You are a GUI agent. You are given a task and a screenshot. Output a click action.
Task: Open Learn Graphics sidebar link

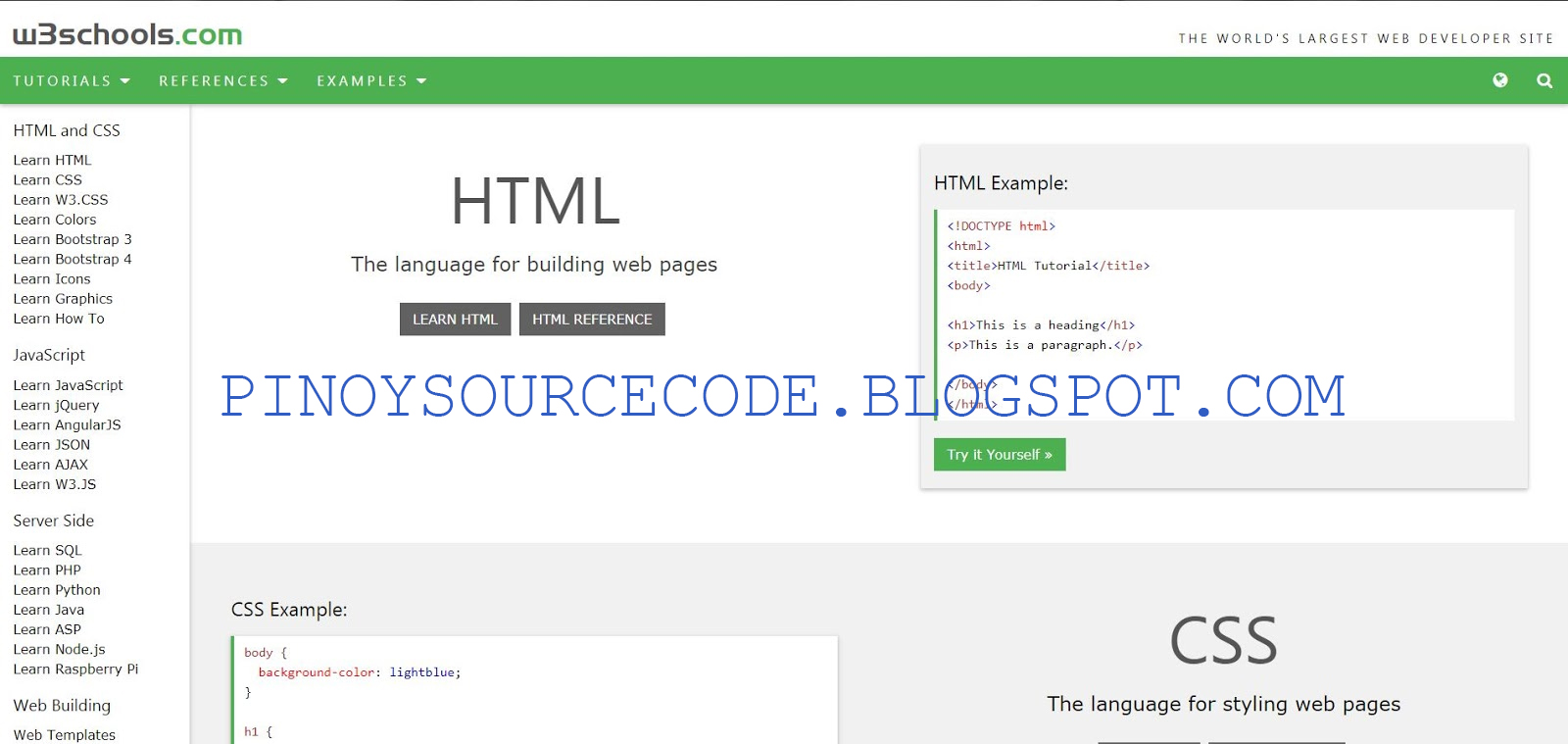click(x=63, y=299)
